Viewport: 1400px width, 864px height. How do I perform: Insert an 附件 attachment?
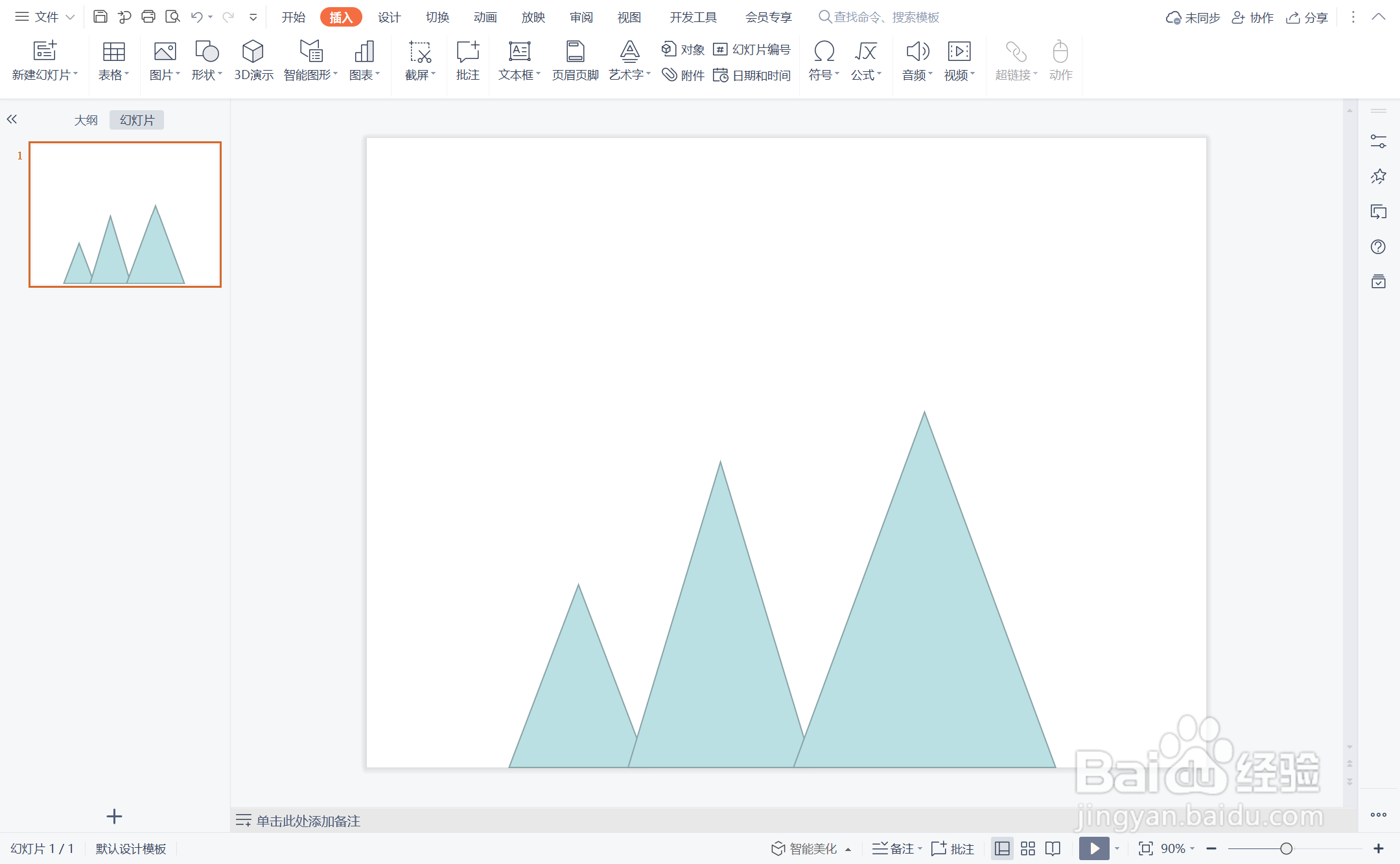click(x=683, y=76)
